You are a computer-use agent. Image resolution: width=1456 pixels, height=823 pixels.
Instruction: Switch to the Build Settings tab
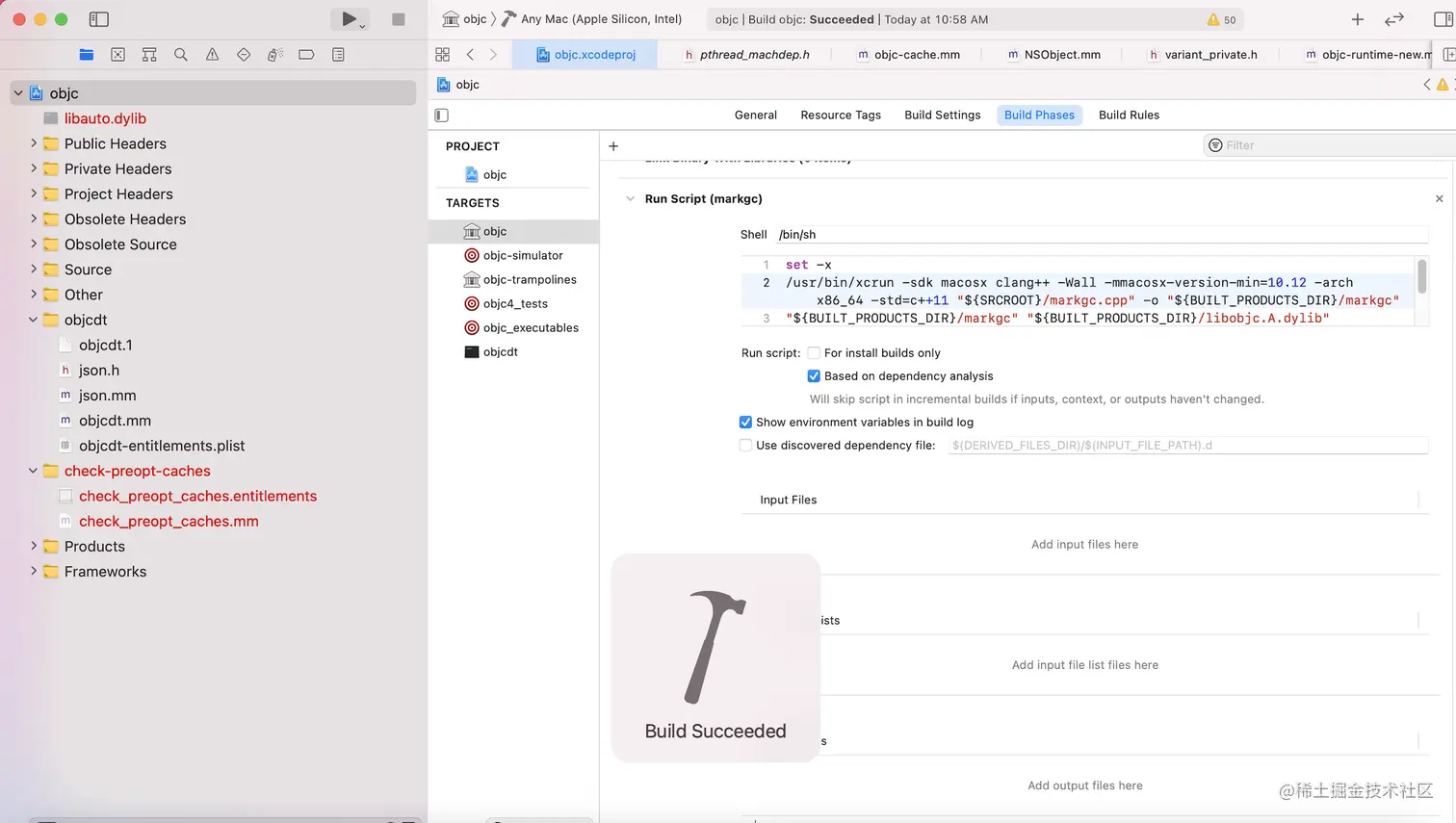pos(943,116)
